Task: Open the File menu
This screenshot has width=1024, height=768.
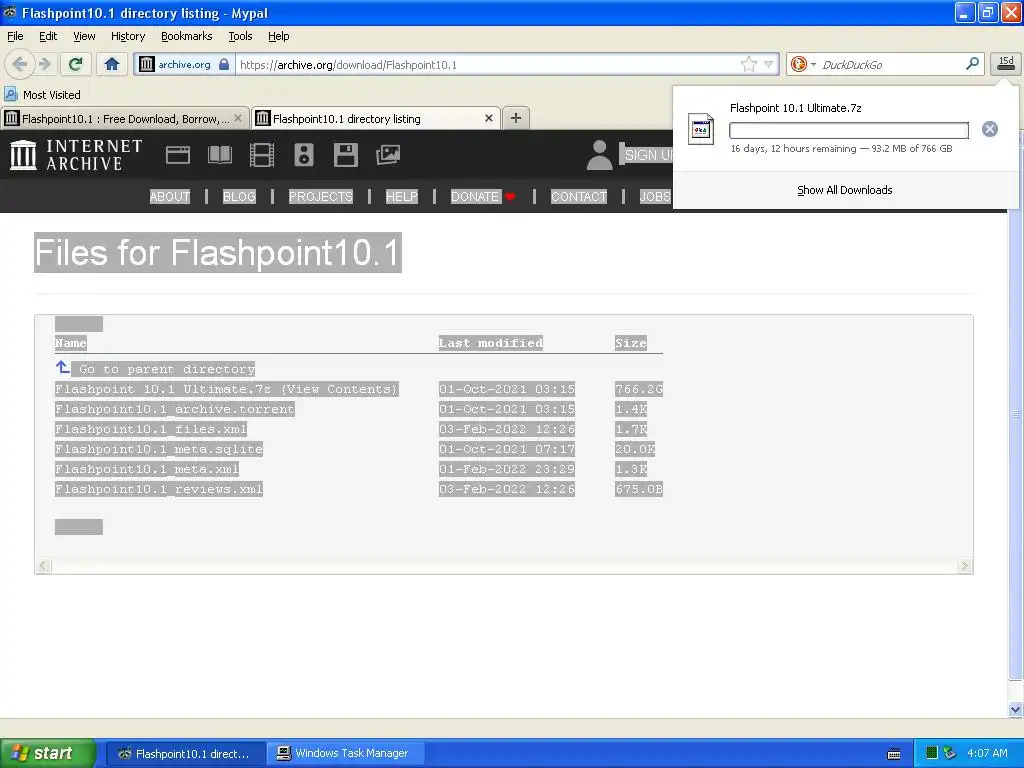Action: point(15,36)
